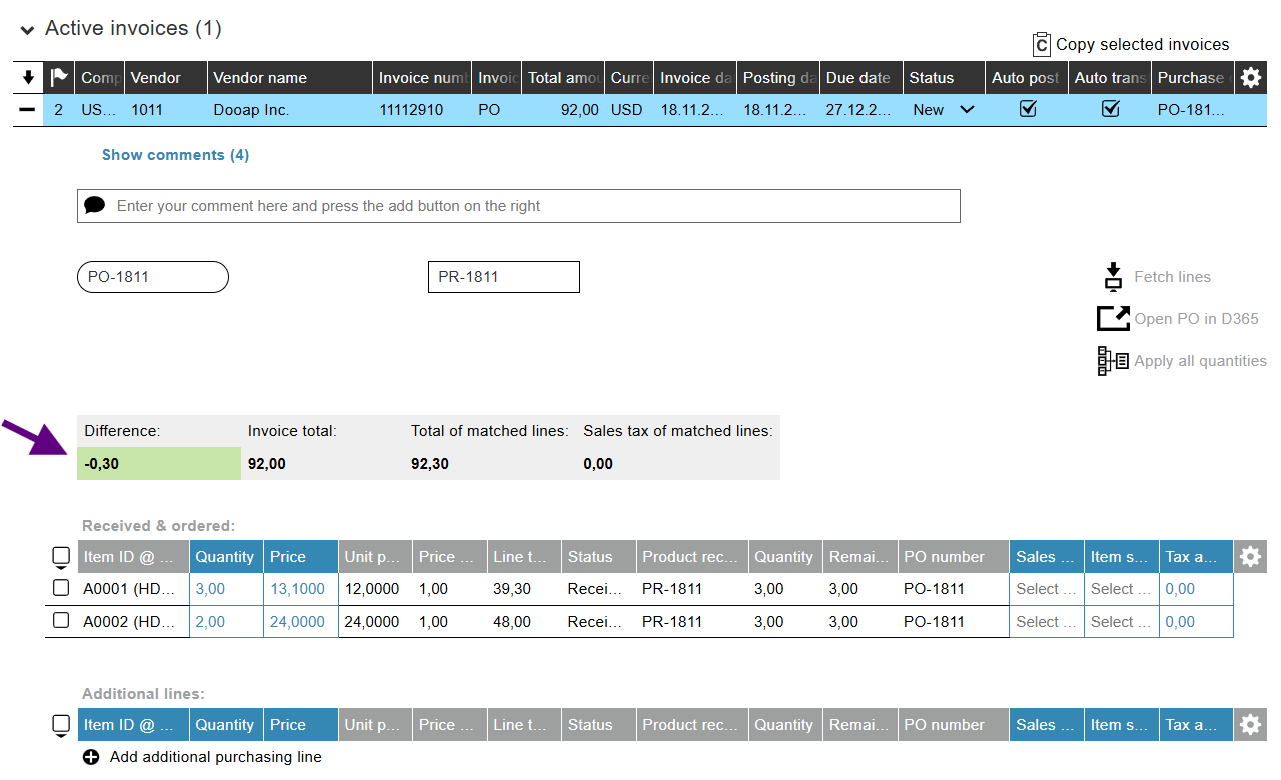Open column settings gear on the invoice grid
The height and width of the screenshot is (780, 1281).
(x=1251, y=77)
